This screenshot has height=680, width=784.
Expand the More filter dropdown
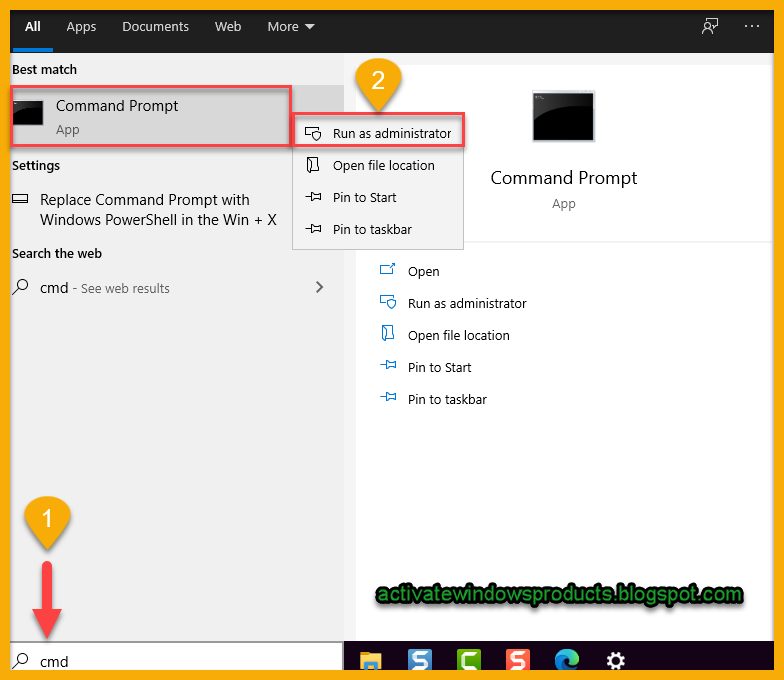pyautogui.click(x=290, y=26)
